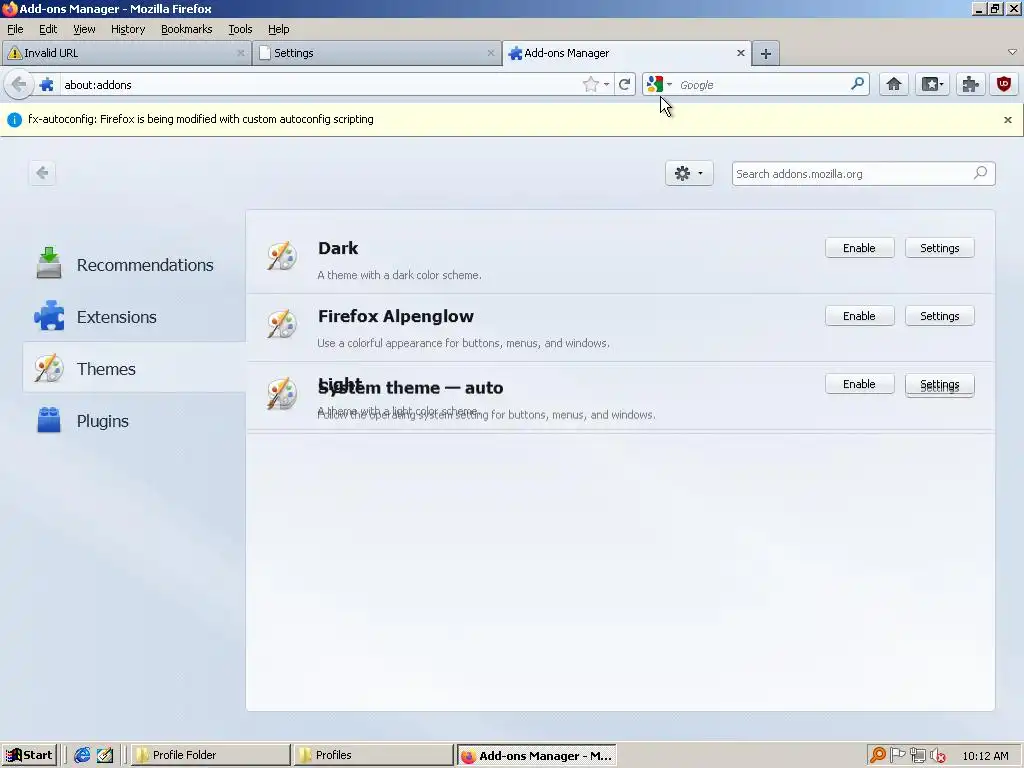Switch to the Invalid URL tab
Screen dimensions: 1024x768
pyautogui.click(x=125, y=54)
